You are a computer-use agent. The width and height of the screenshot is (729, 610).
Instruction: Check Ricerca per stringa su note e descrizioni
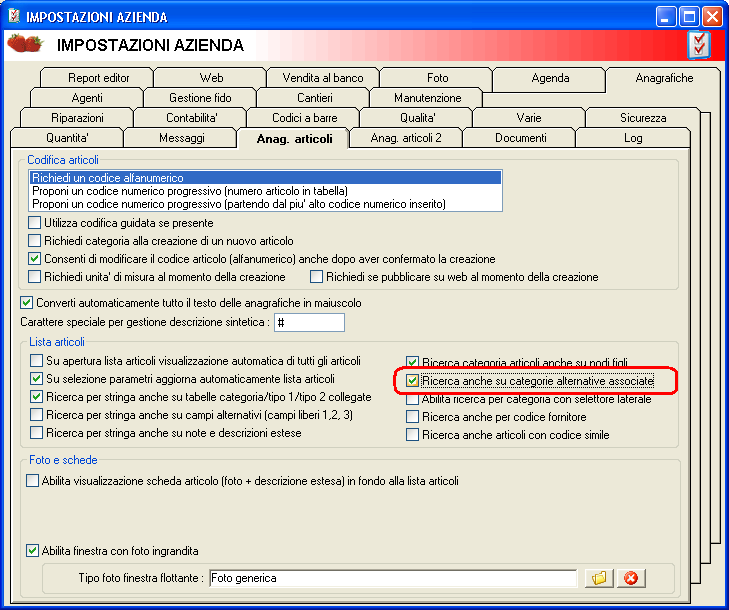tap(36, 433)
